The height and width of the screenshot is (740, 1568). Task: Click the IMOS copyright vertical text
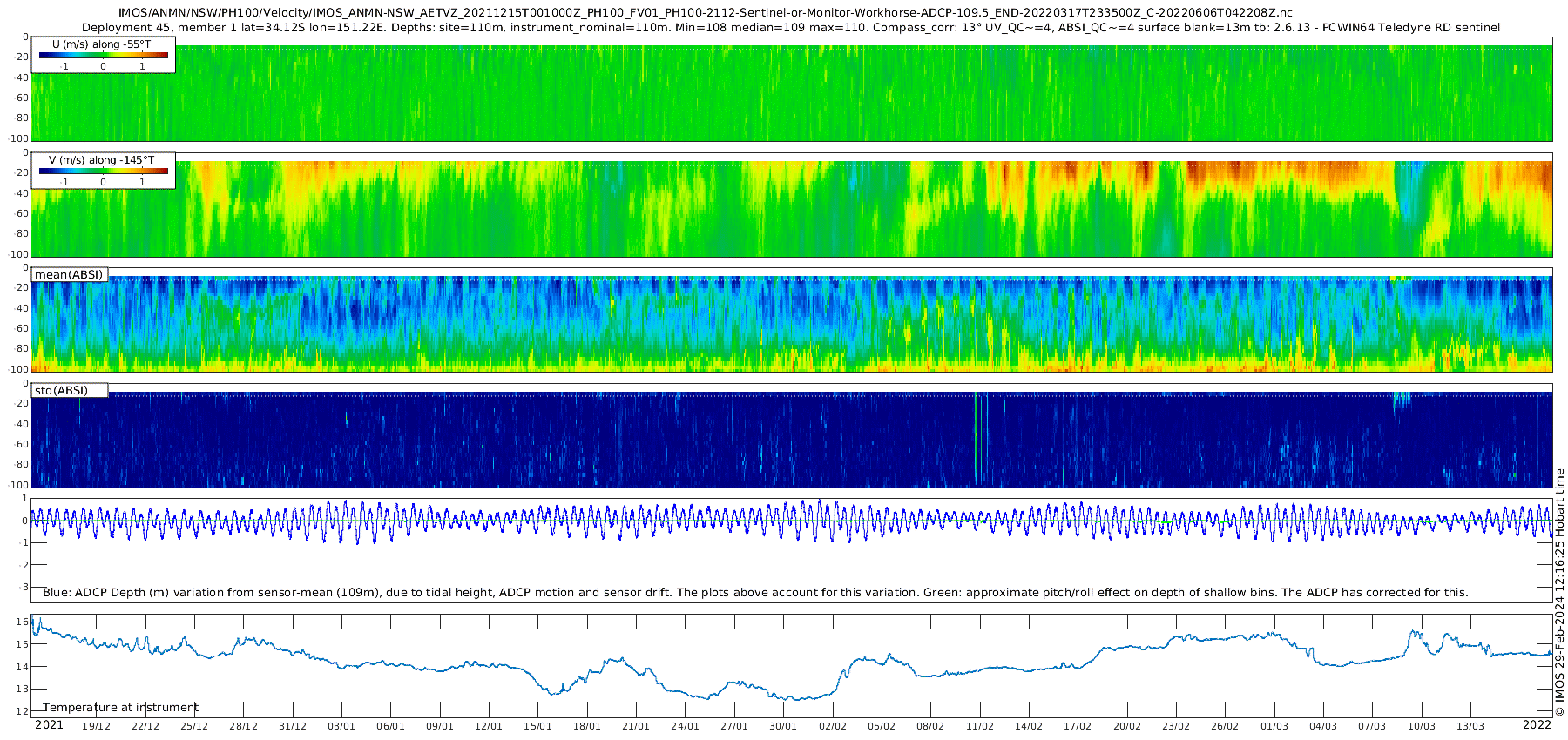pos(1559,592)
